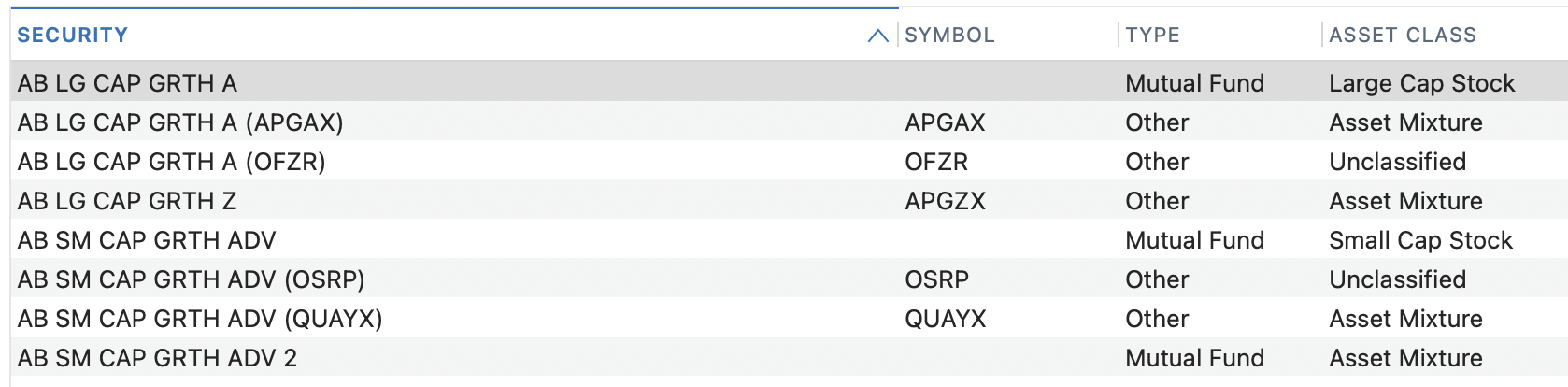Click the Large Cap Stock asset class cell

1421,83
